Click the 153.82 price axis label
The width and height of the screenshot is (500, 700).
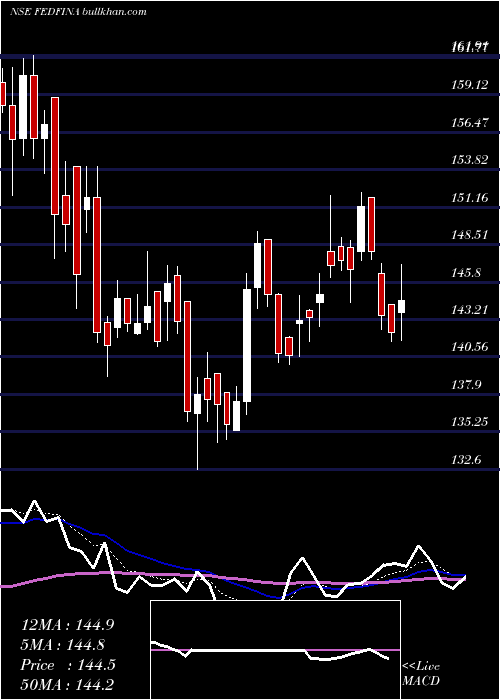tap(470, 160)
